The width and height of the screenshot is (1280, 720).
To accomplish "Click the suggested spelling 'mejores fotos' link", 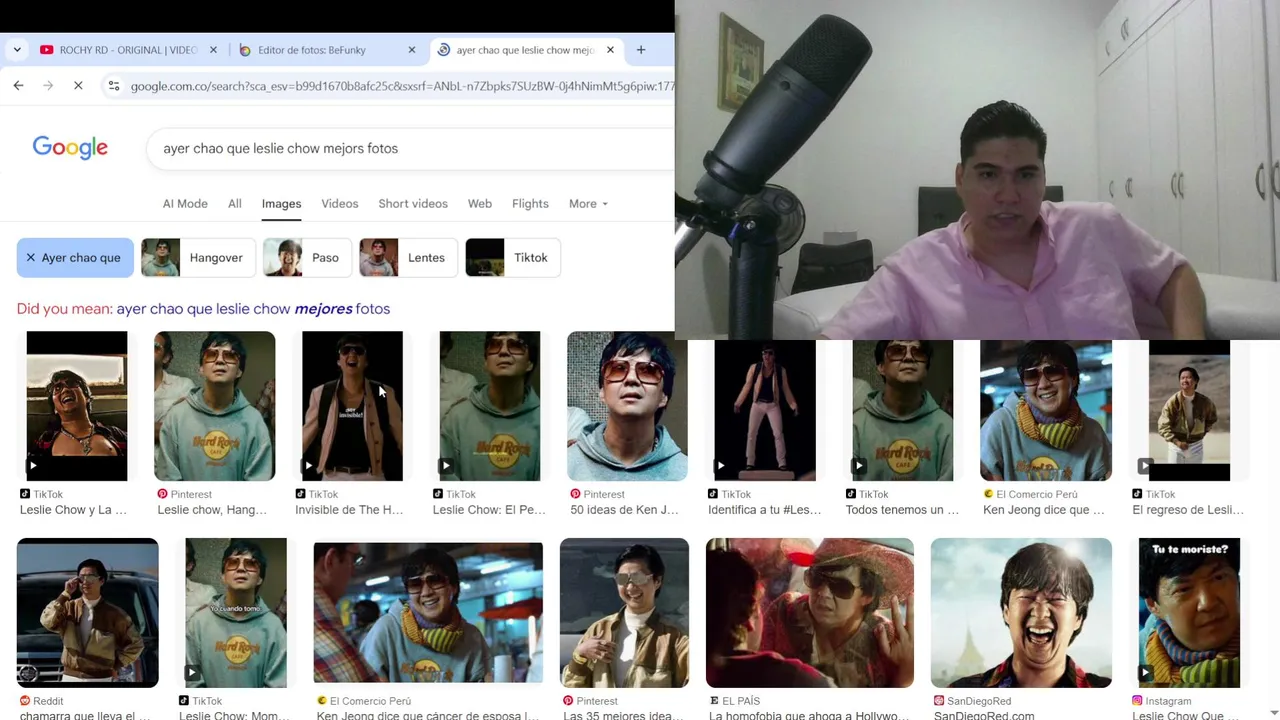I will (x=253, y=309).
